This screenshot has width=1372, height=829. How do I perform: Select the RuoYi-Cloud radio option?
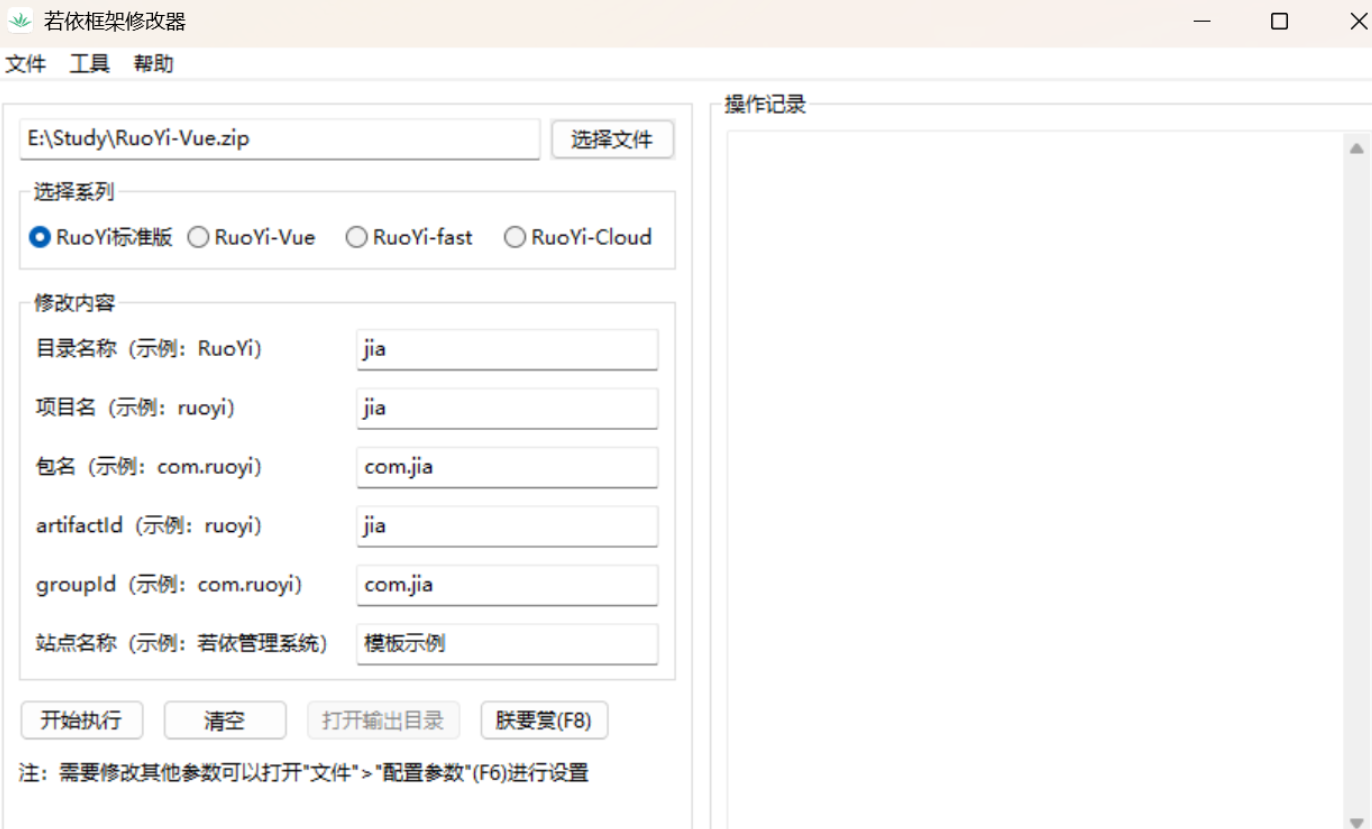[578, 237]
